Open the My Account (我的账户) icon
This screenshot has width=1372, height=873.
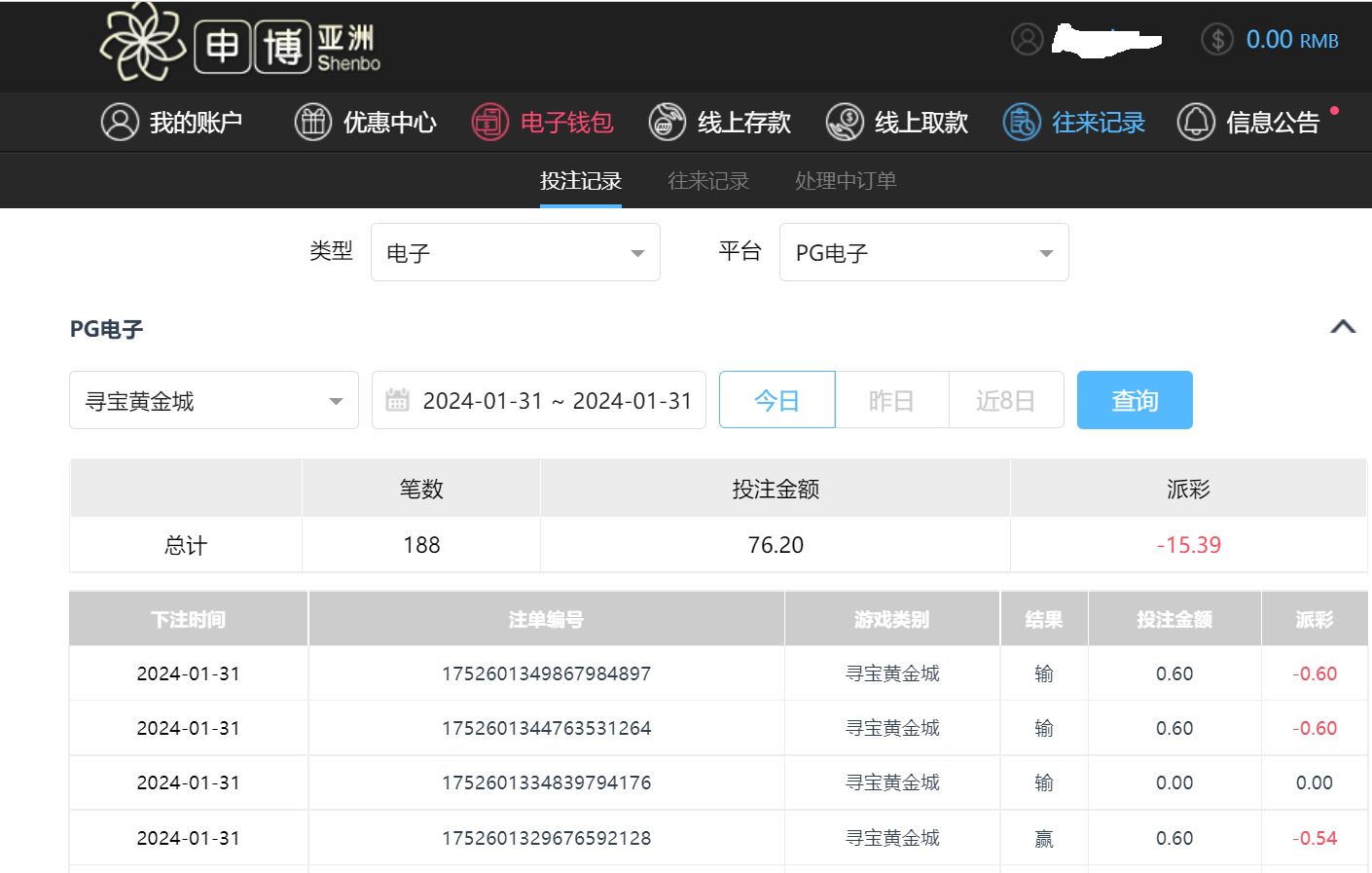pyautogui.click(x=120, y=122)
